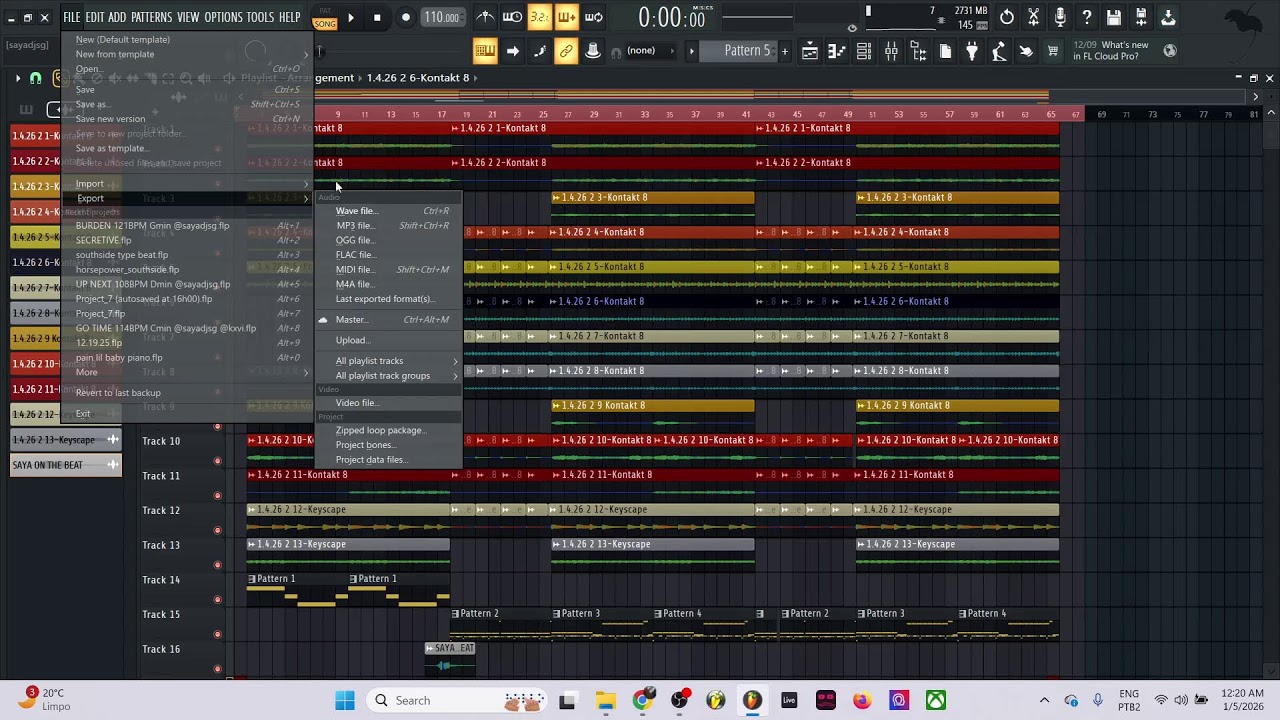Expand All playlist tracks submenu

(388, 361)
